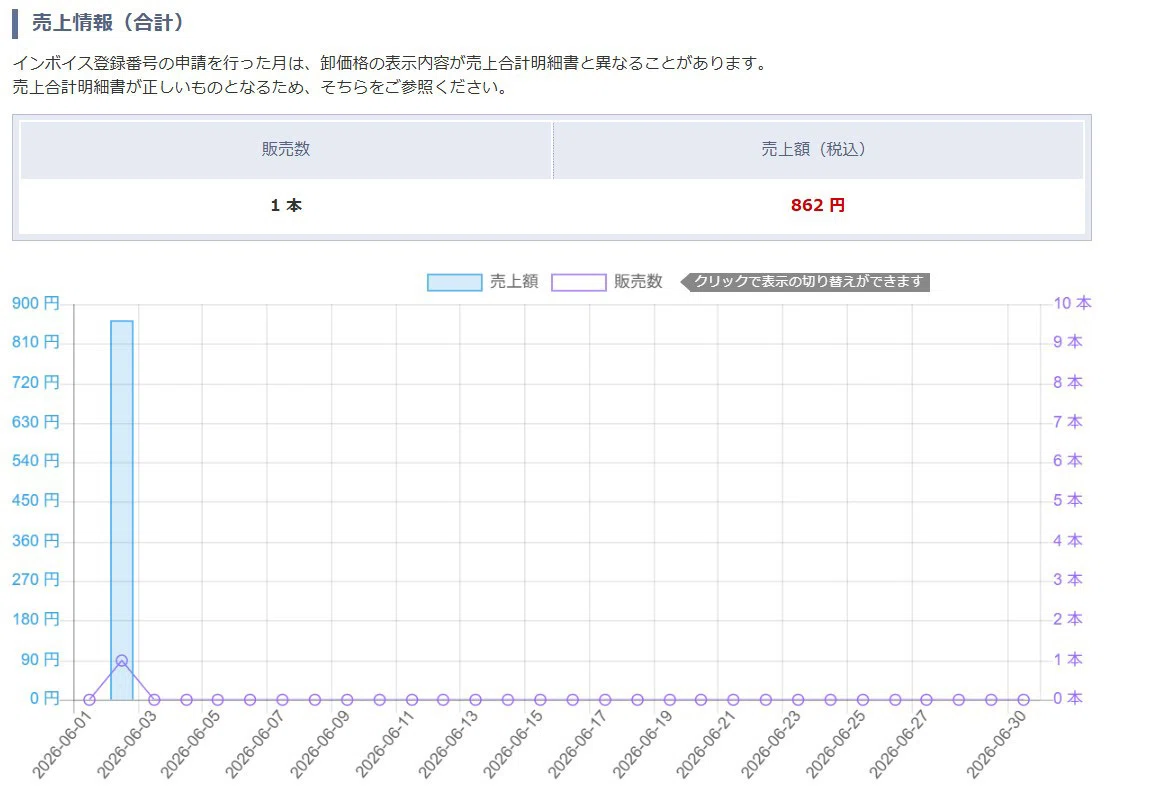Click the 540 円 axis label

(x=36, y=460)
